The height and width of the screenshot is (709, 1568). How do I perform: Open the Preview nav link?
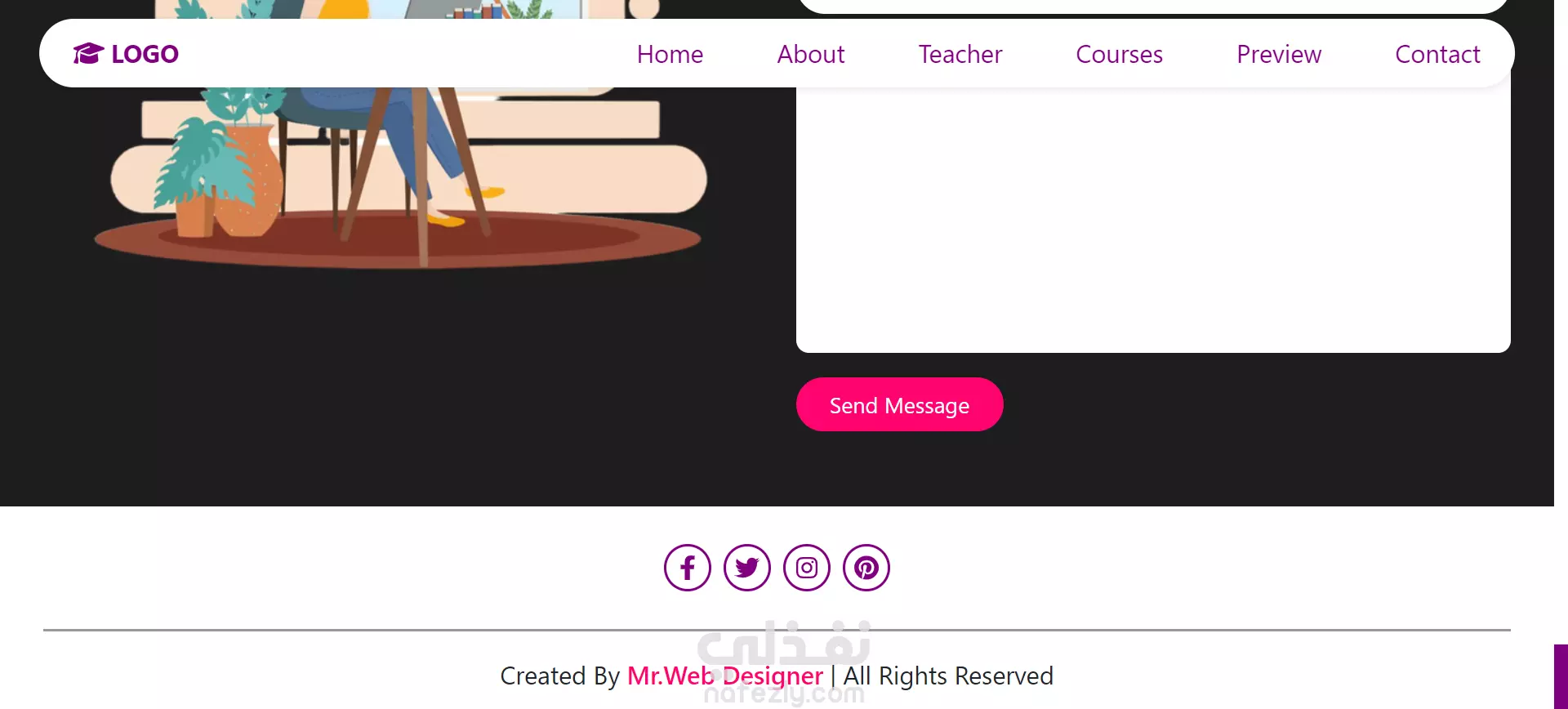point(1279,54)
